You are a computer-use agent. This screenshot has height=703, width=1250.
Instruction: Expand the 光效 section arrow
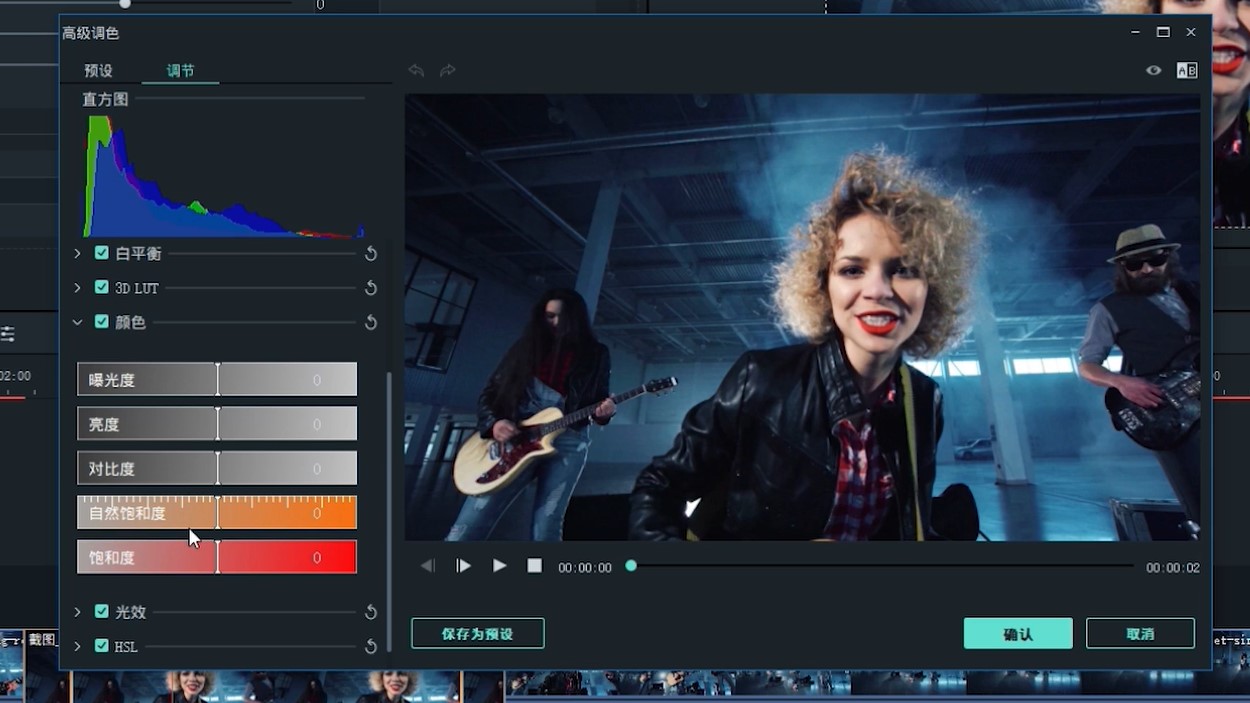(77, 612)
